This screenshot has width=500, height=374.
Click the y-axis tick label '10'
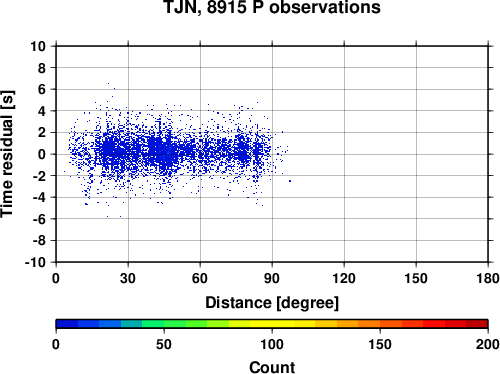pos(38,46)
